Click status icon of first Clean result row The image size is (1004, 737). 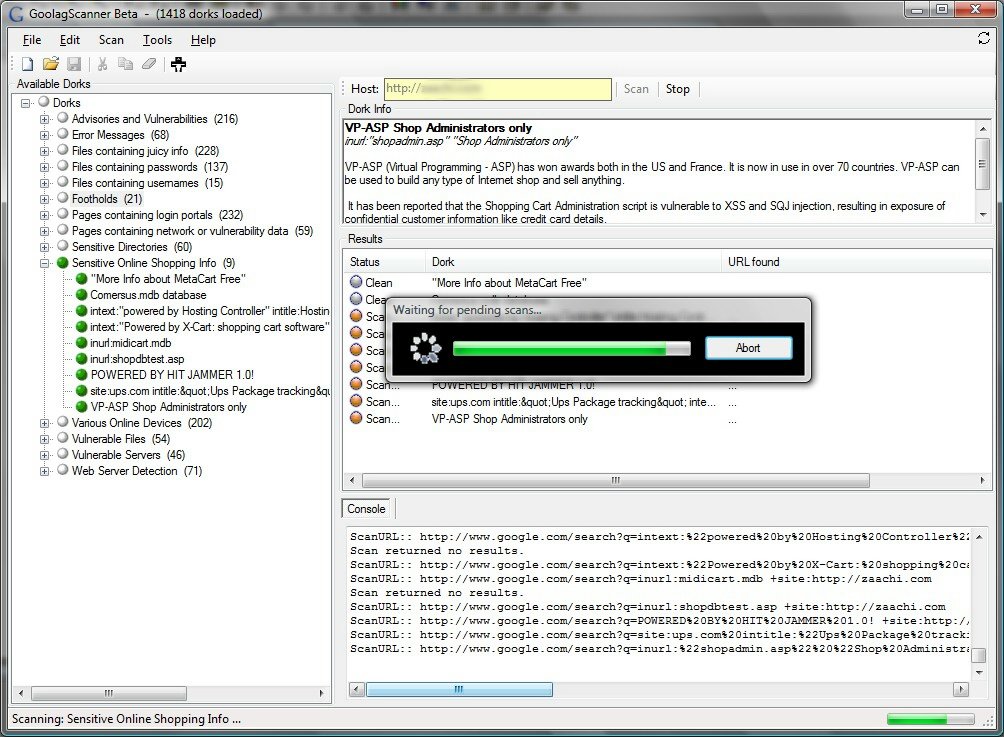point(356,282)
